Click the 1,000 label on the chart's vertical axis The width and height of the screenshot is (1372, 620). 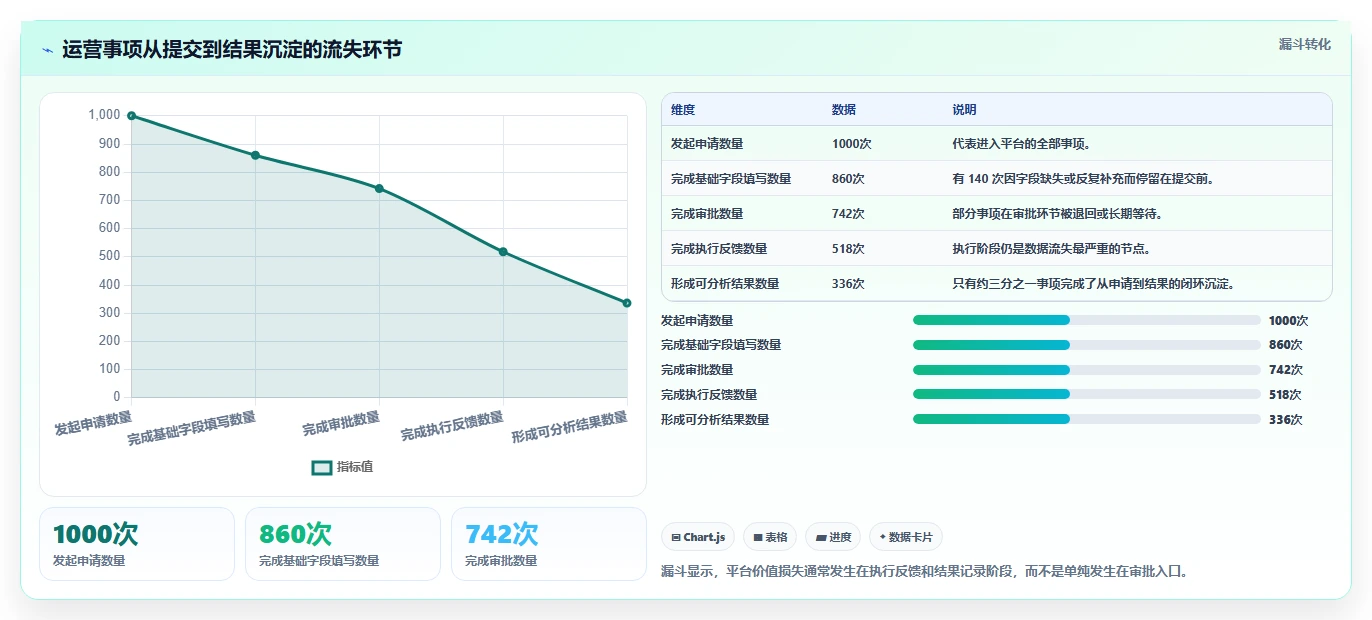104,115
